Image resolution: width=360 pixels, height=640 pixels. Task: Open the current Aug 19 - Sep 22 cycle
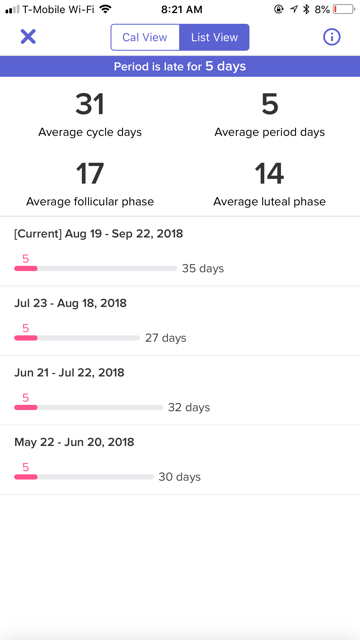point(180,251)
